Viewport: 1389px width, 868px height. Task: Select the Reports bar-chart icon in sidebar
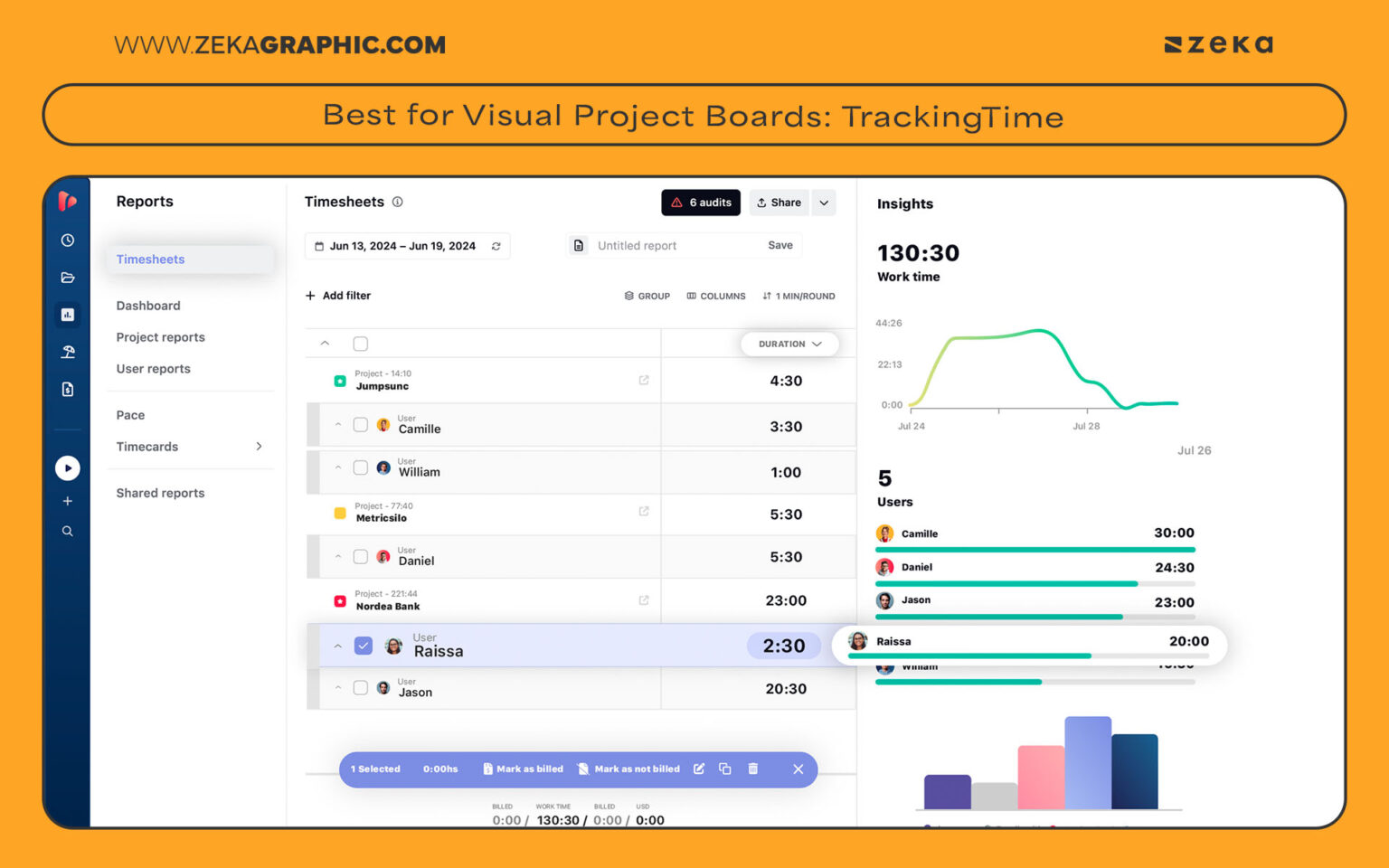68,315
